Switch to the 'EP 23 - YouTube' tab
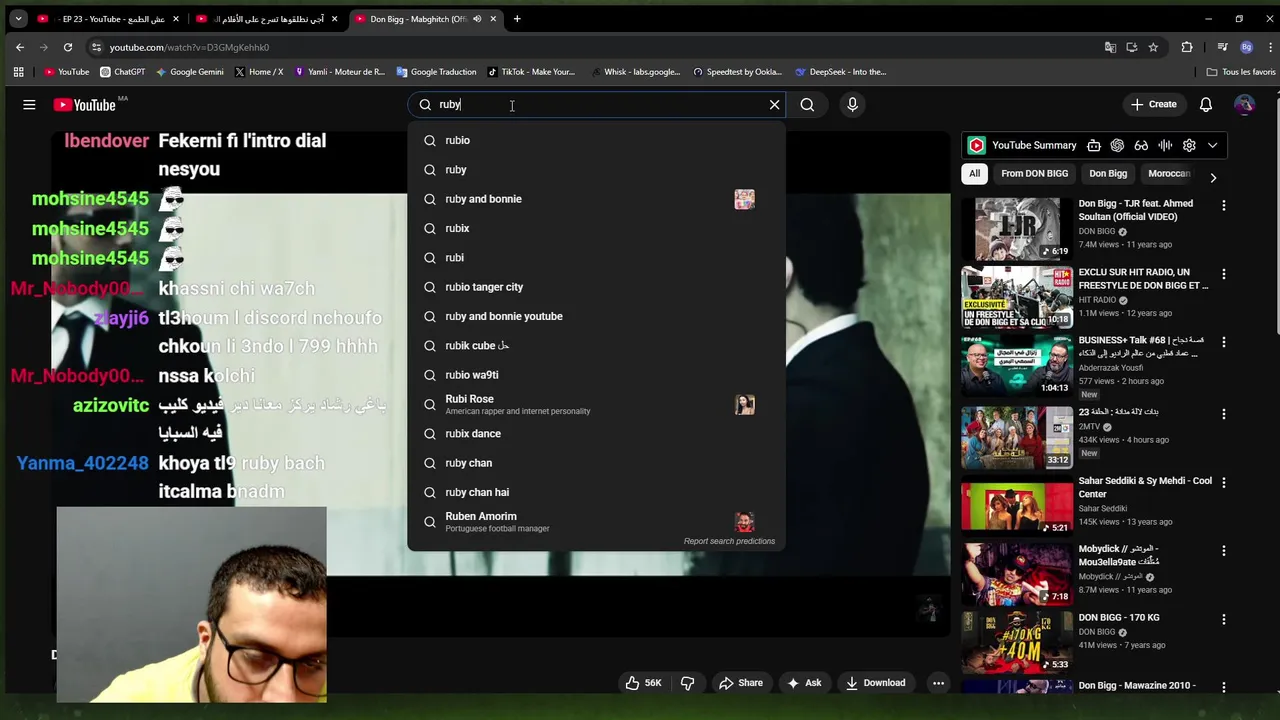 [108, 19]
